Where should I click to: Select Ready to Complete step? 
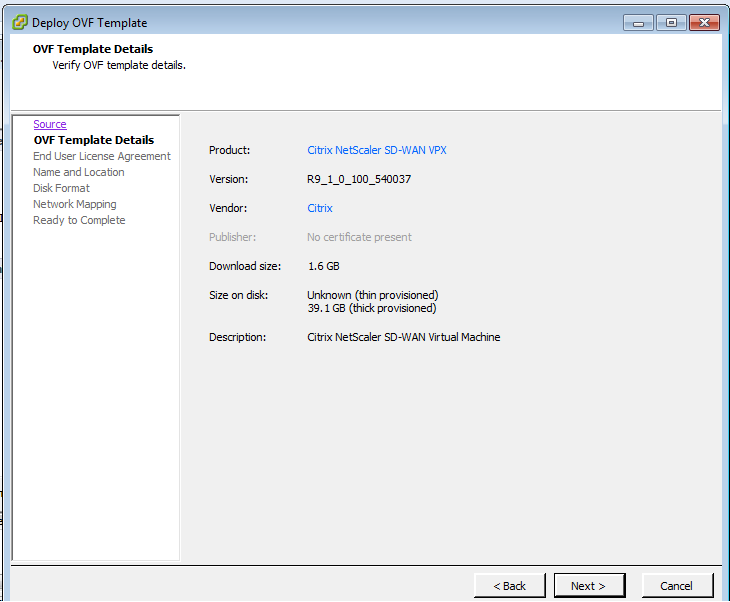tap(79, 220)
